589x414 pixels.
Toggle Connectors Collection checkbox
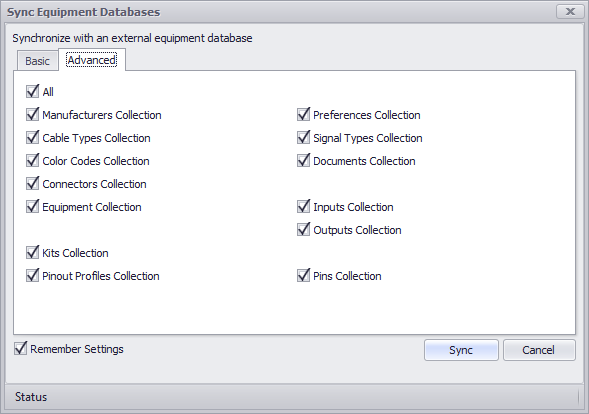coord(32,184)
